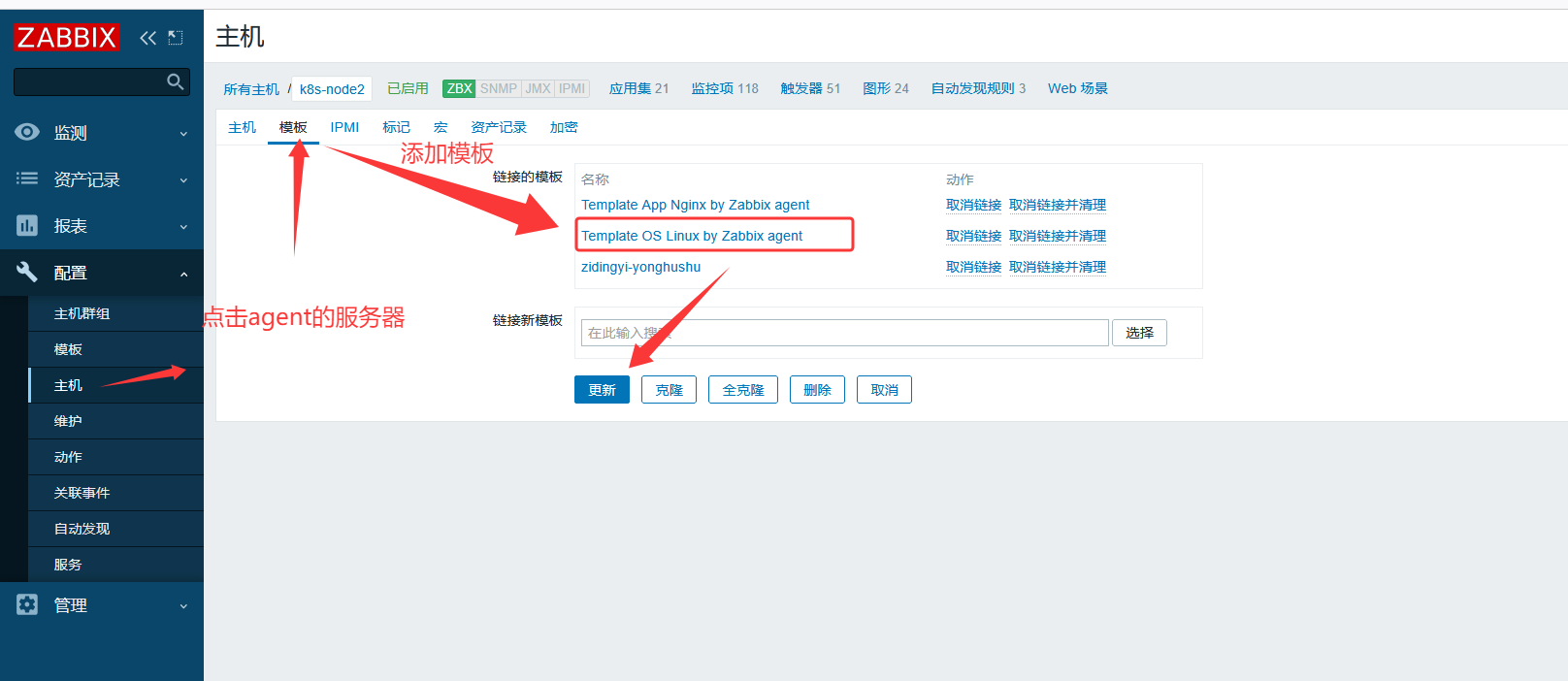Open 服务 in the sidebar
Image resolution: width=1568 pixels, height=681 pixels.
(115, 565)
